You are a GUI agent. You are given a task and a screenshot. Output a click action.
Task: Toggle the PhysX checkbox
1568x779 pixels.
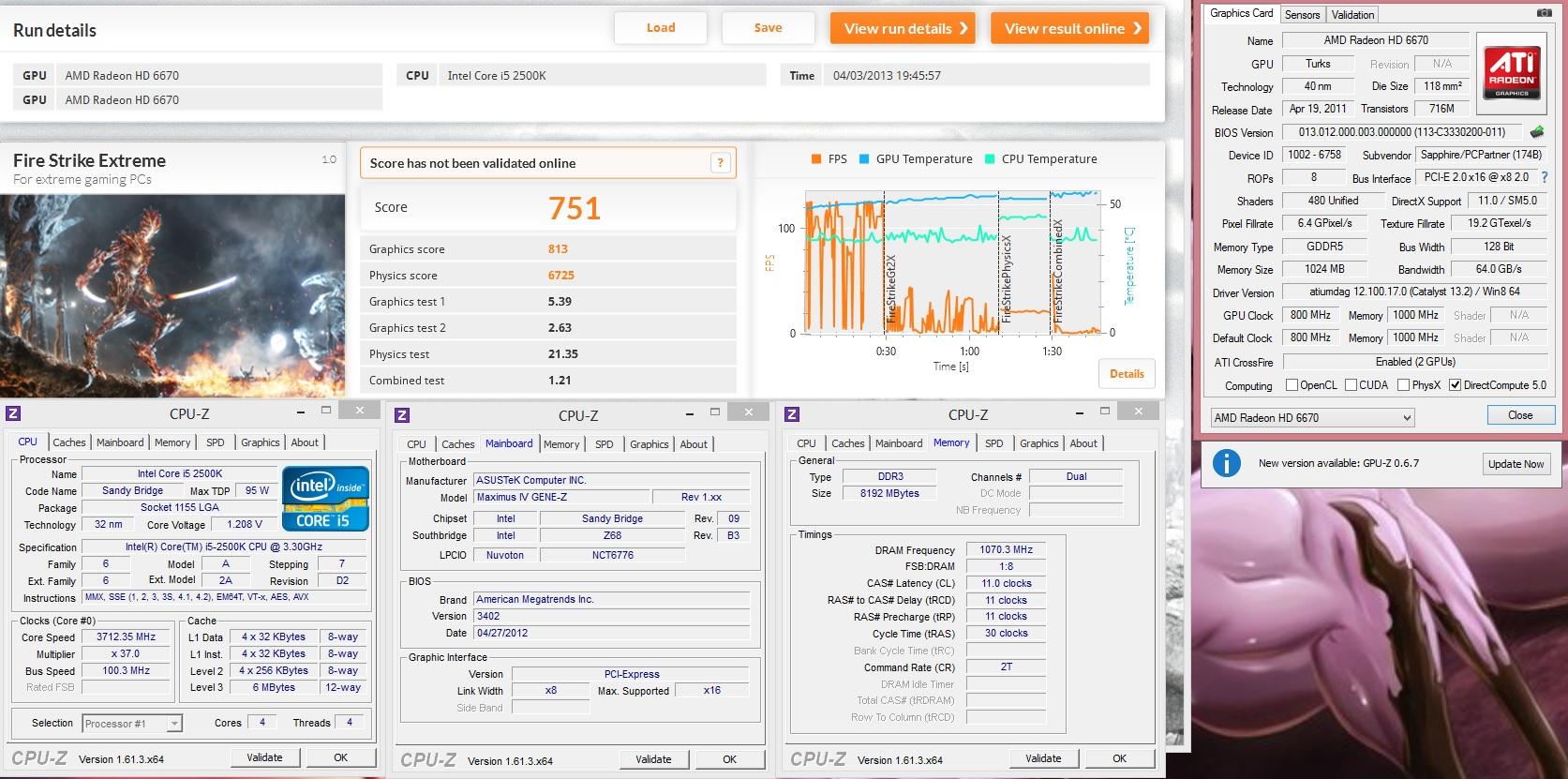pyautogui.click(x=1403, y=385)
